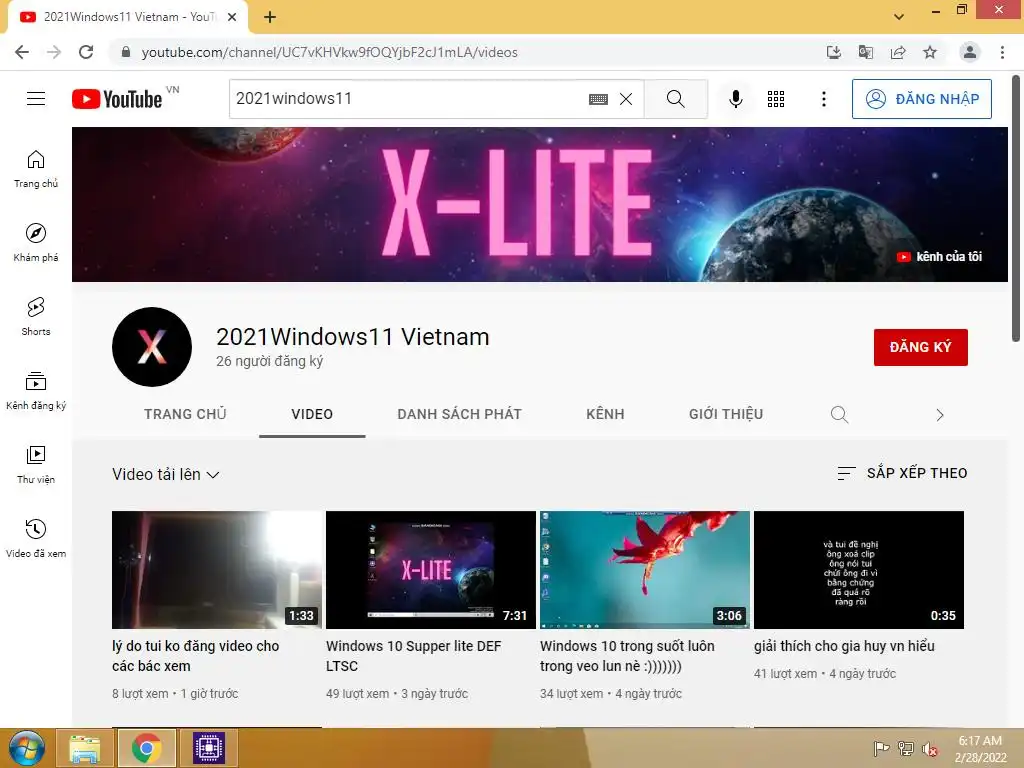Switch to the TRANG CHỦ channel tab
This screenshot has height=768, width=1024.
point(185,414)
